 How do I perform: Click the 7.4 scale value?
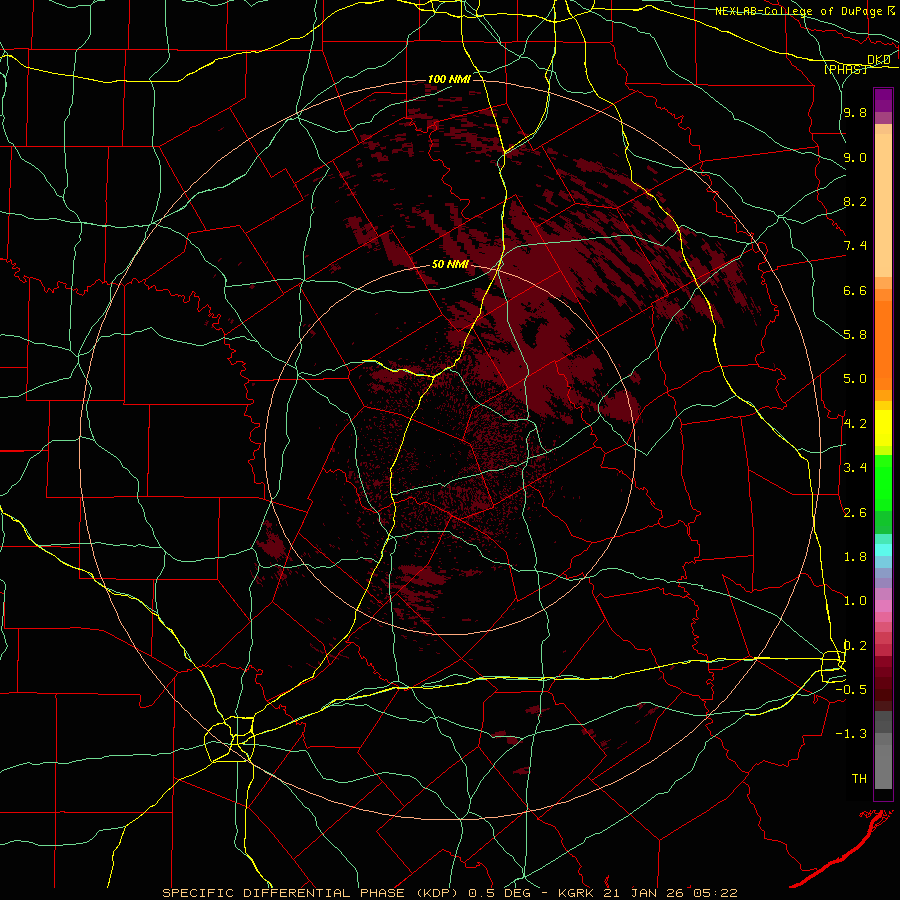855,246
